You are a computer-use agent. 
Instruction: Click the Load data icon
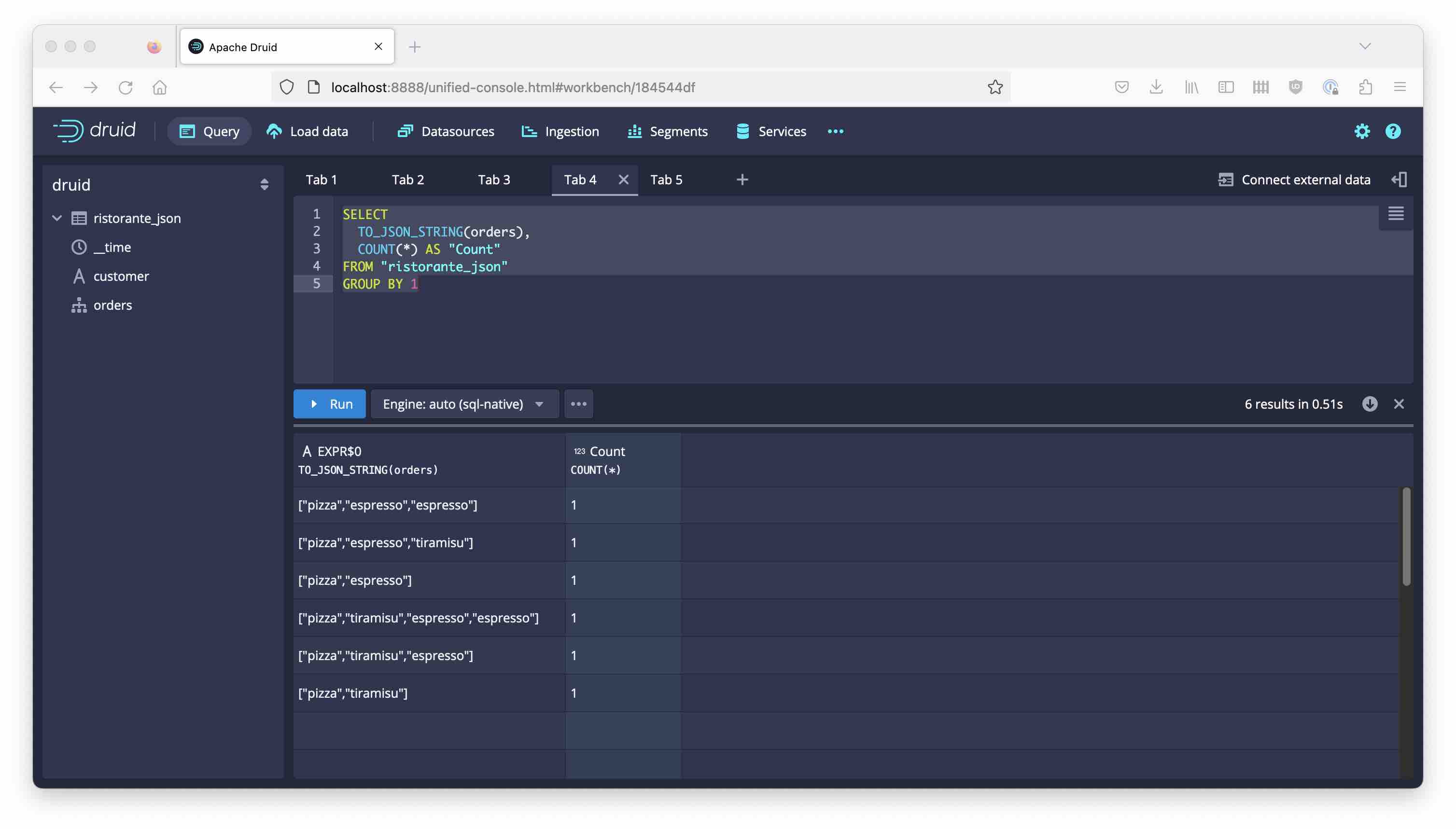tap(274, 131)
